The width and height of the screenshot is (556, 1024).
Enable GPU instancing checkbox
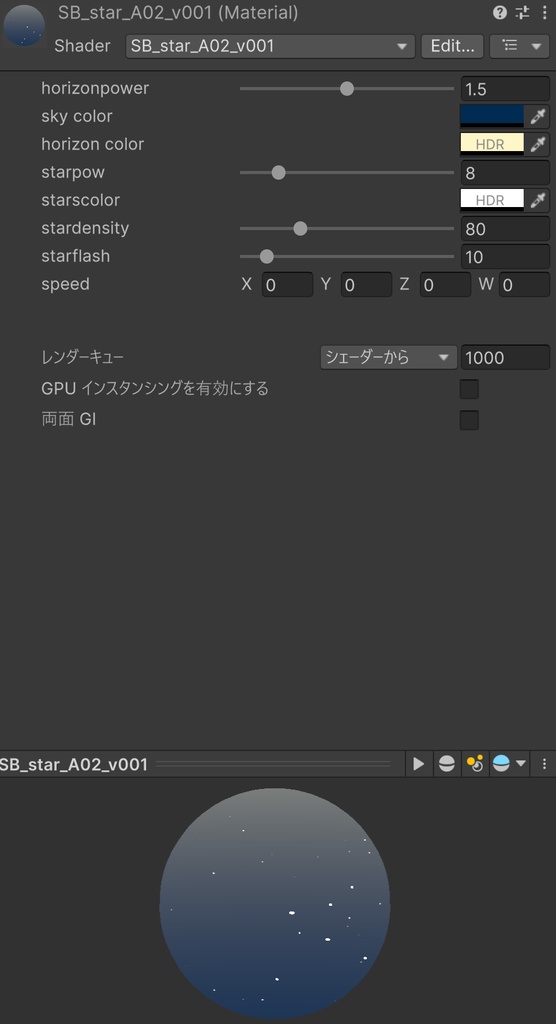[469, 389]
